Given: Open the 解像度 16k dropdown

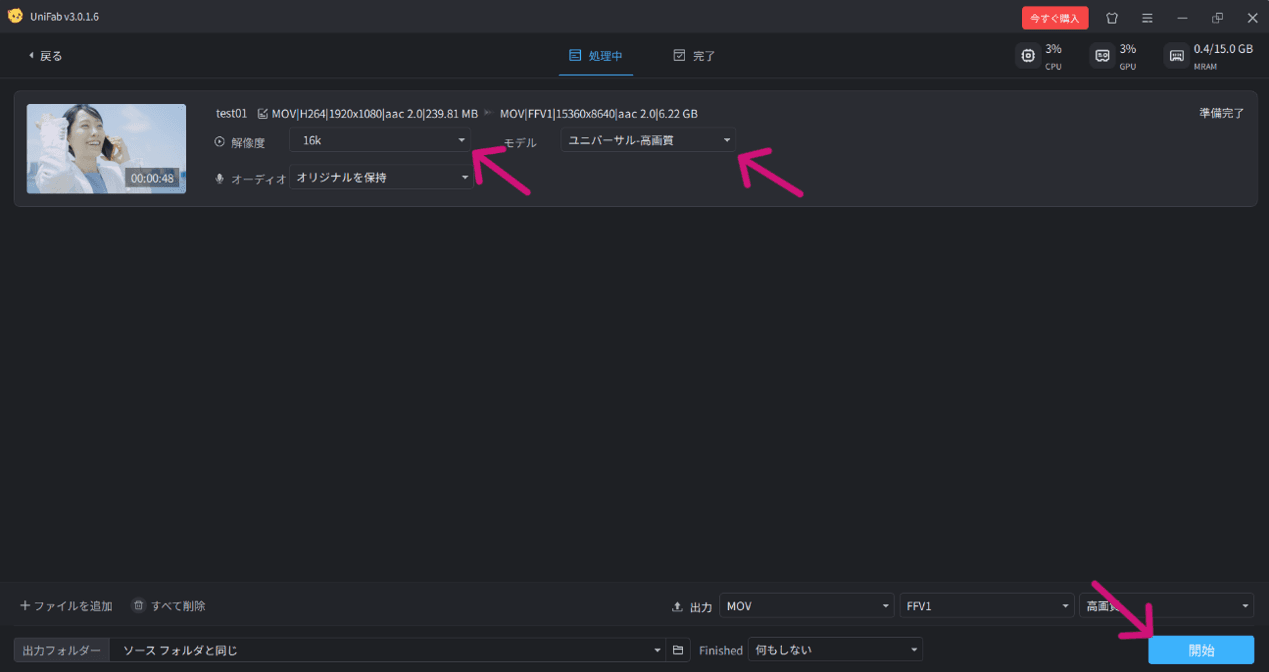Looking at the screenshot, I should (x=381, y=140).
